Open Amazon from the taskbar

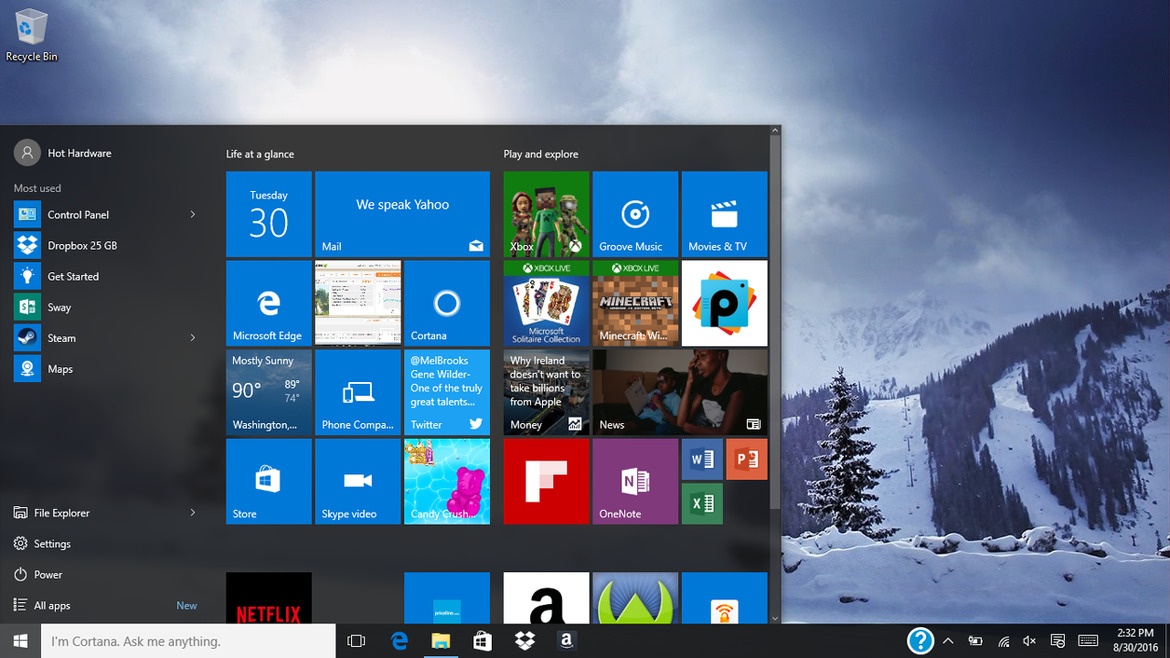(x=566, y=641)
